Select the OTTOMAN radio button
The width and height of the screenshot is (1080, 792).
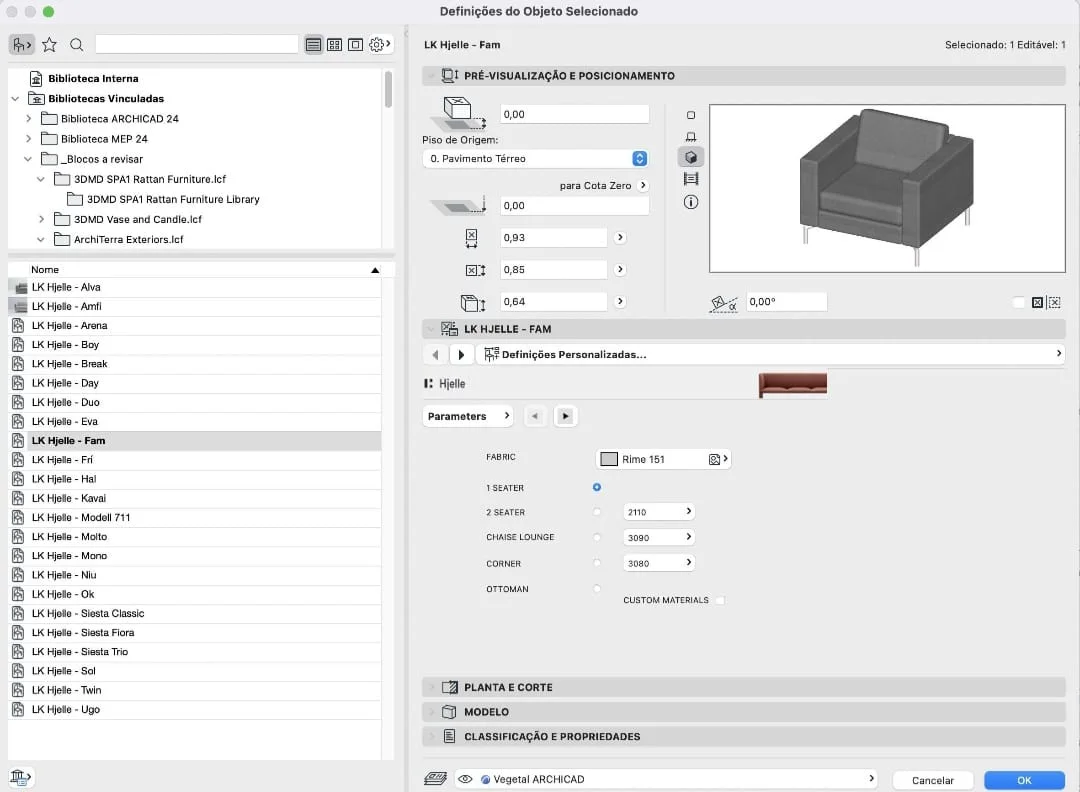597,589
